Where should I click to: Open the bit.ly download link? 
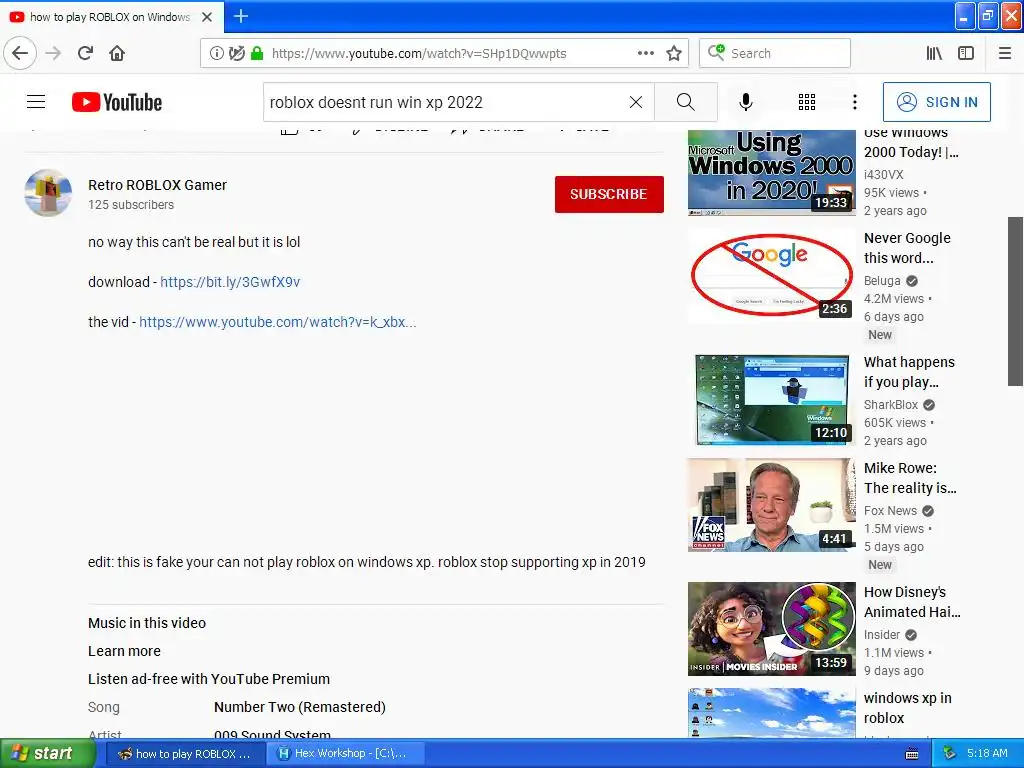click(x=230, y=282)
